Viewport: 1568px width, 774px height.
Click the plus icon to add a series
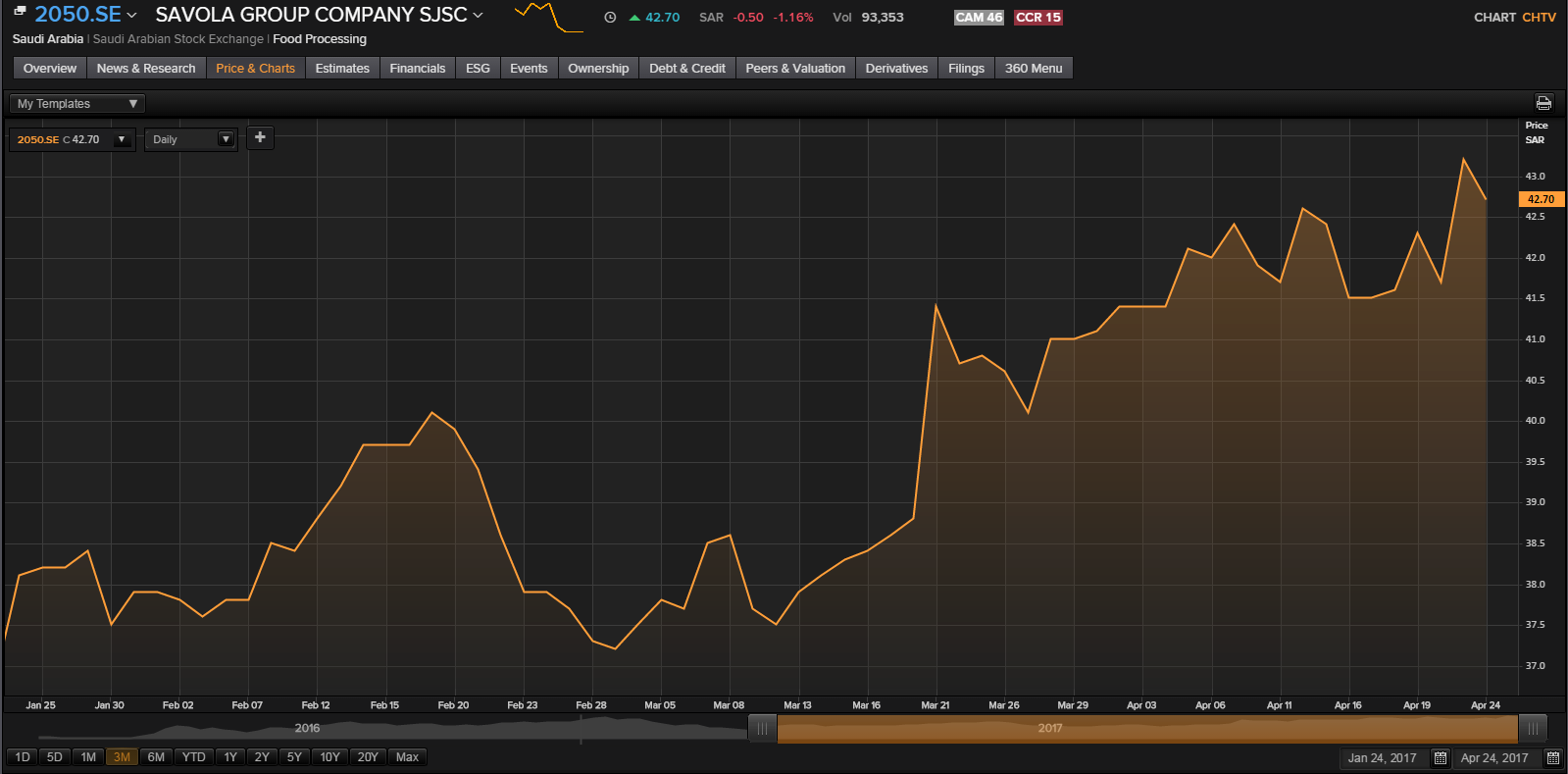click(x=260, y=138)
